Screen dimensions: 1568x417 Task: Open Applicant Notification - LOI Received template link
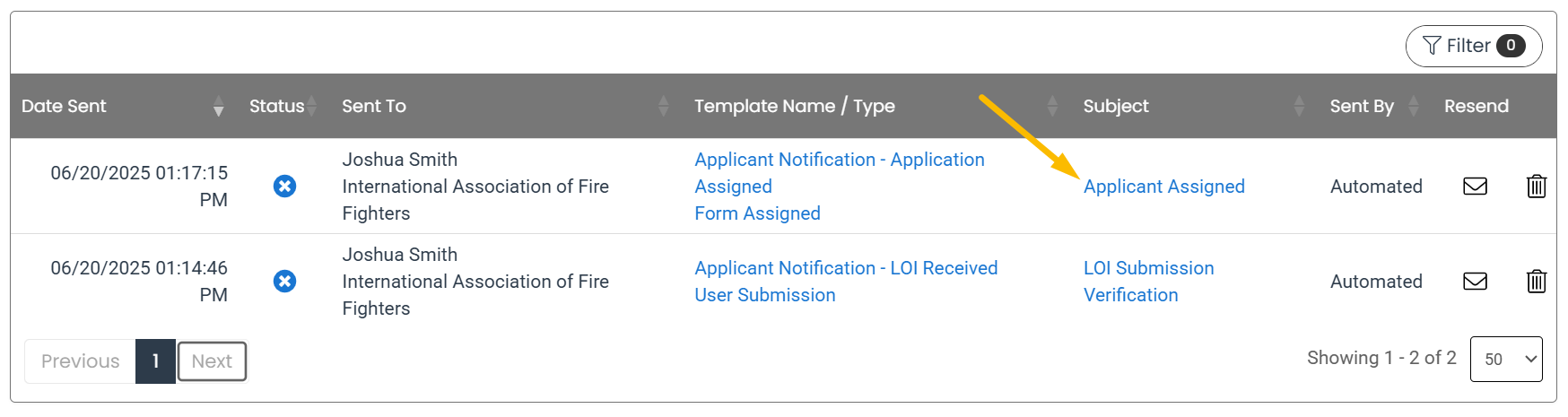pos(846,268)
